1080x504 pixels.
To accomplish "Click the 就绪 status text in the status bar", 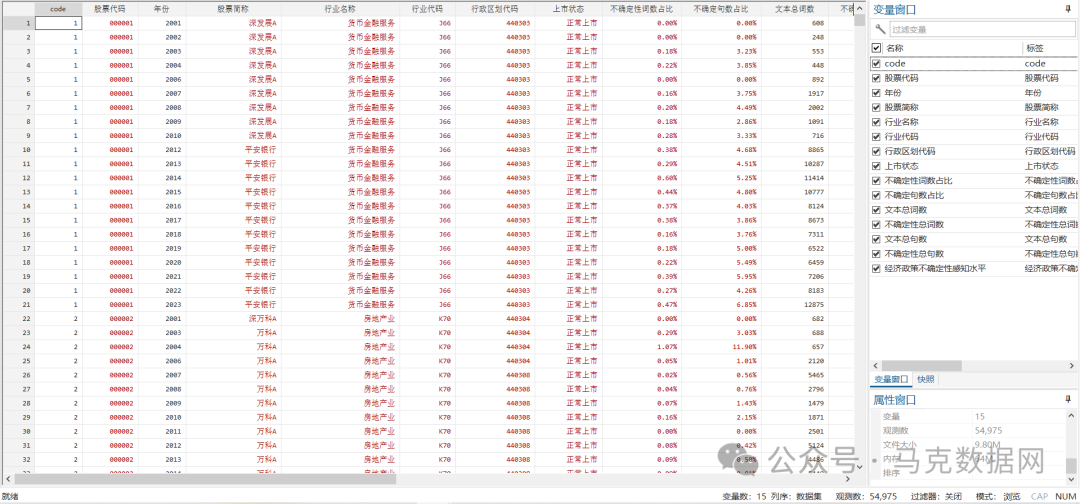I will click(x=10, y=496).
